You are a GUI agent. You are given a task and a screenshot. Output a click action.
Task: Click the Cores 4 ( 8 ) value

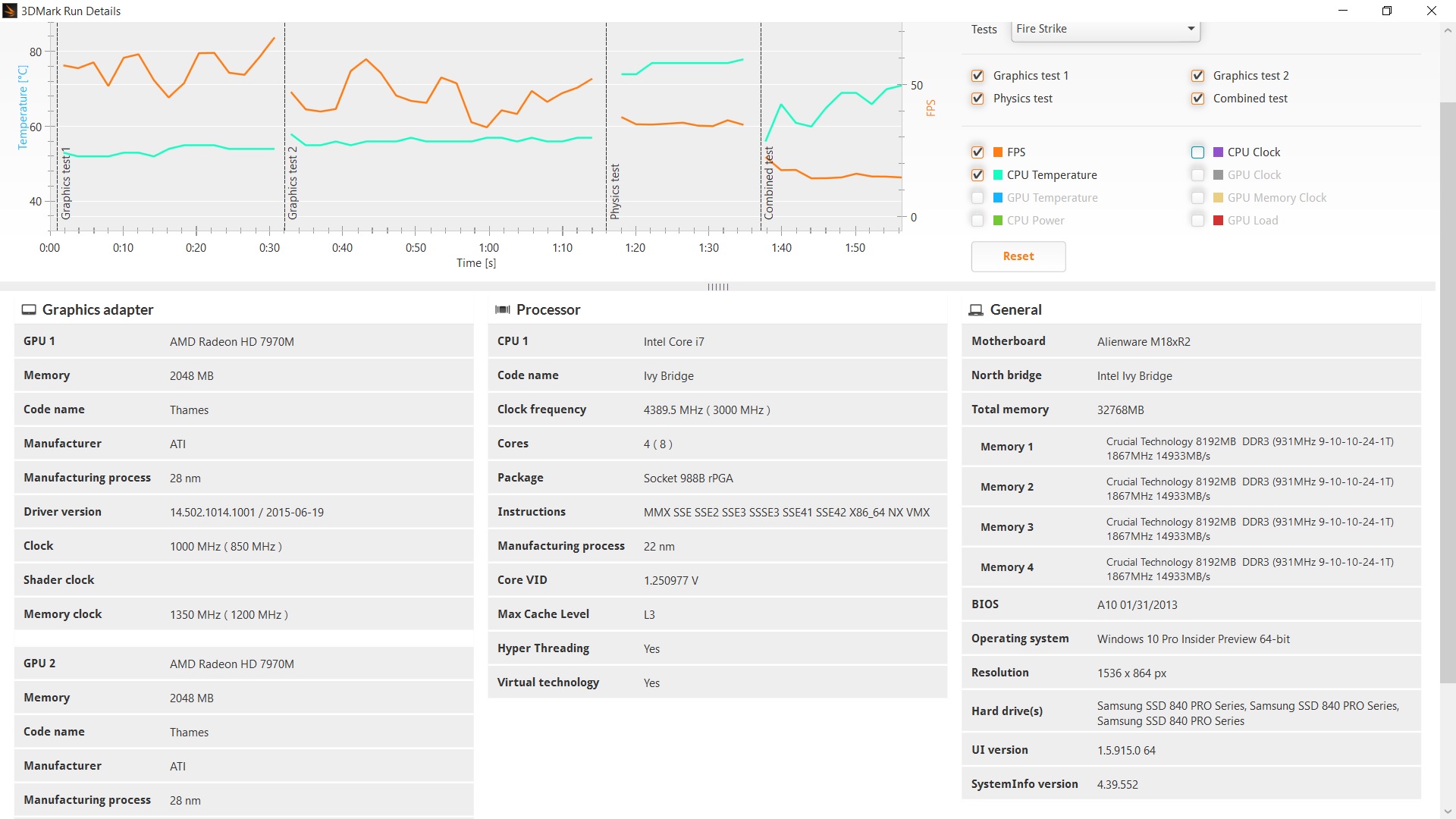coord(657,444)
